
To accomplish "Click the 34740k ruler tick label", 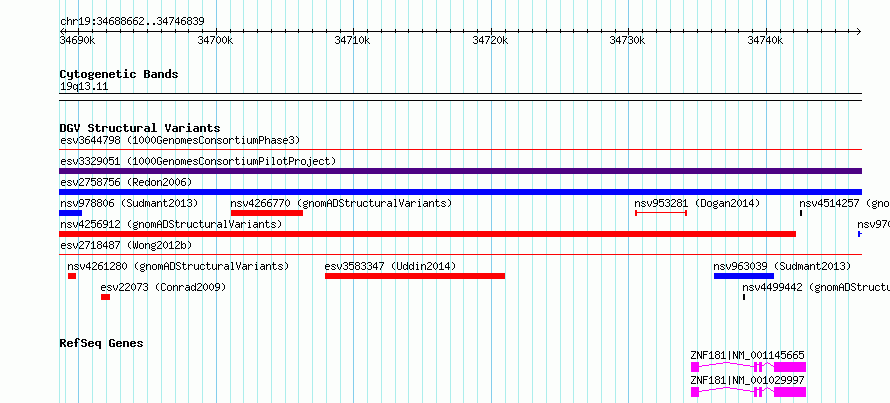I will [x=765, y=40].
